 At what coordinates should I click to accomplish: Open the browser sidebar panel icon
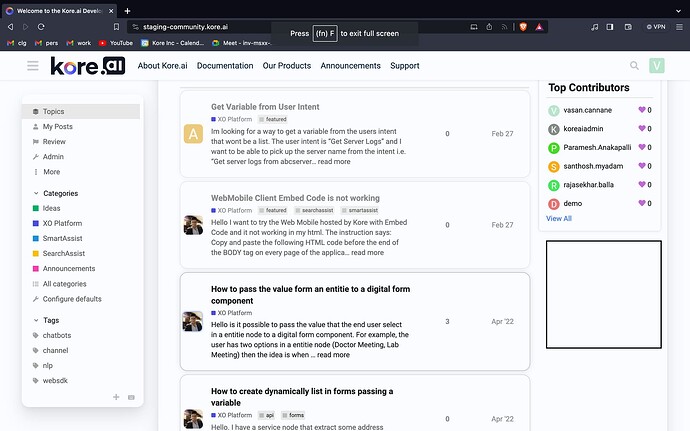pos(609,27)
